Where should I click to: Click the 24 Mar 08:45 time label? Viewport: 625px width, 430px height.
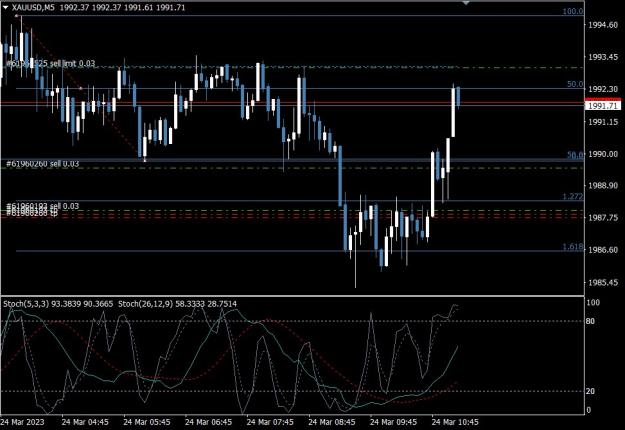332,422
